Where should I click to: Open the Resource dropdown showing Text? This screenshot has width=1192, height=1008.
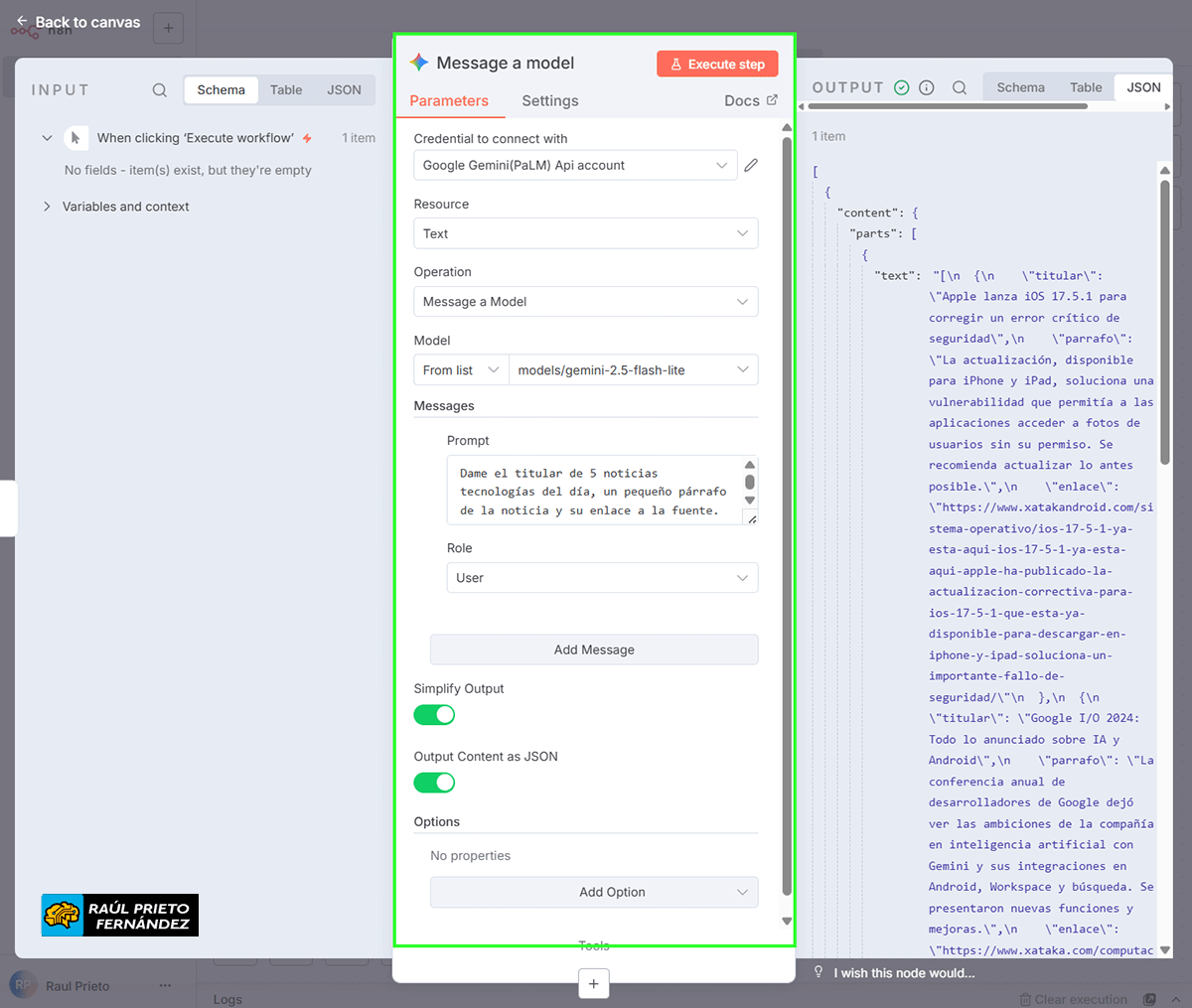[x=586, y=232]
